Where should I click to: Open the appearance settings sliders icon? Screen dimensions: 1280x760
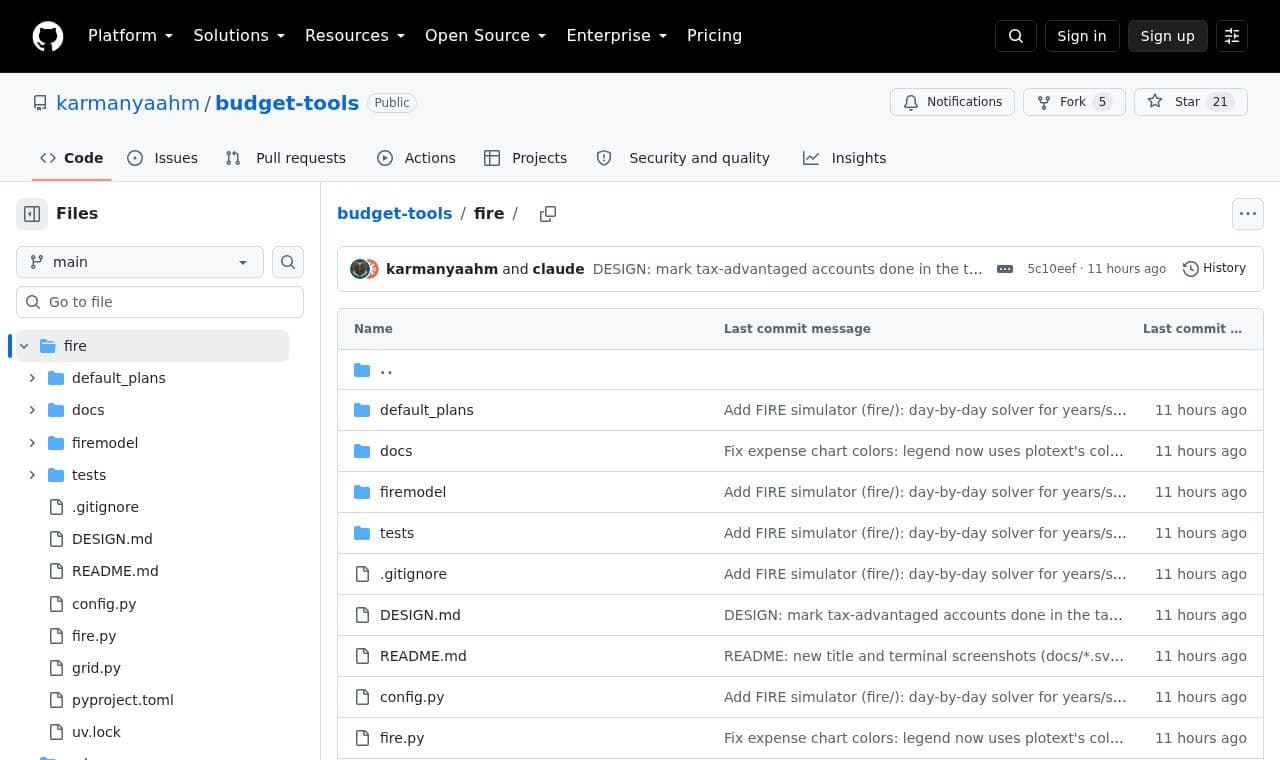[1232, 36]
